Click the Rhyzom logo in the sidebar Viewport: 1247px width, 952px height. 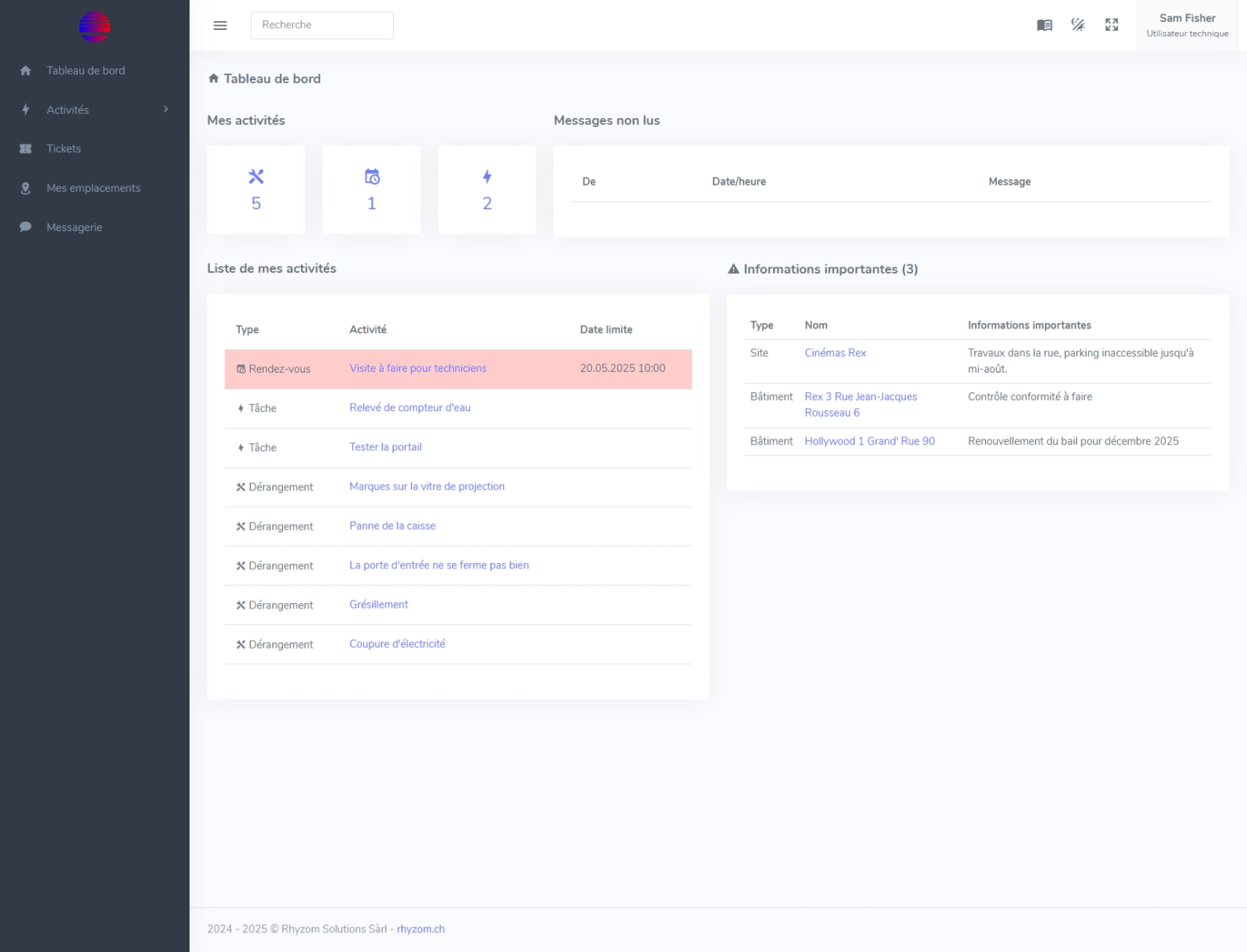94,27
